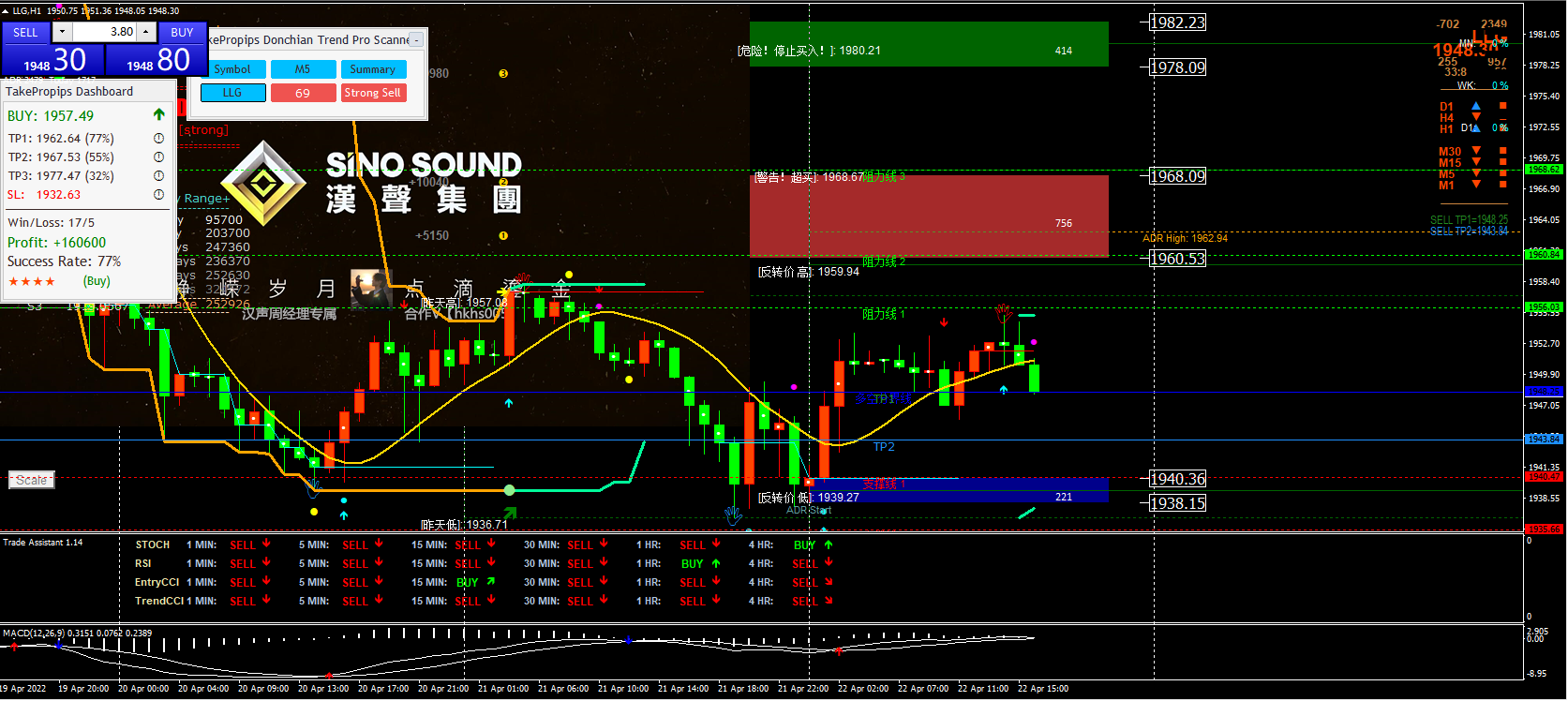Viewport: 1568px width, 701px height.
Task: Click the green diagonal arrow above 昨天低 label
Action: pos(510,513)
